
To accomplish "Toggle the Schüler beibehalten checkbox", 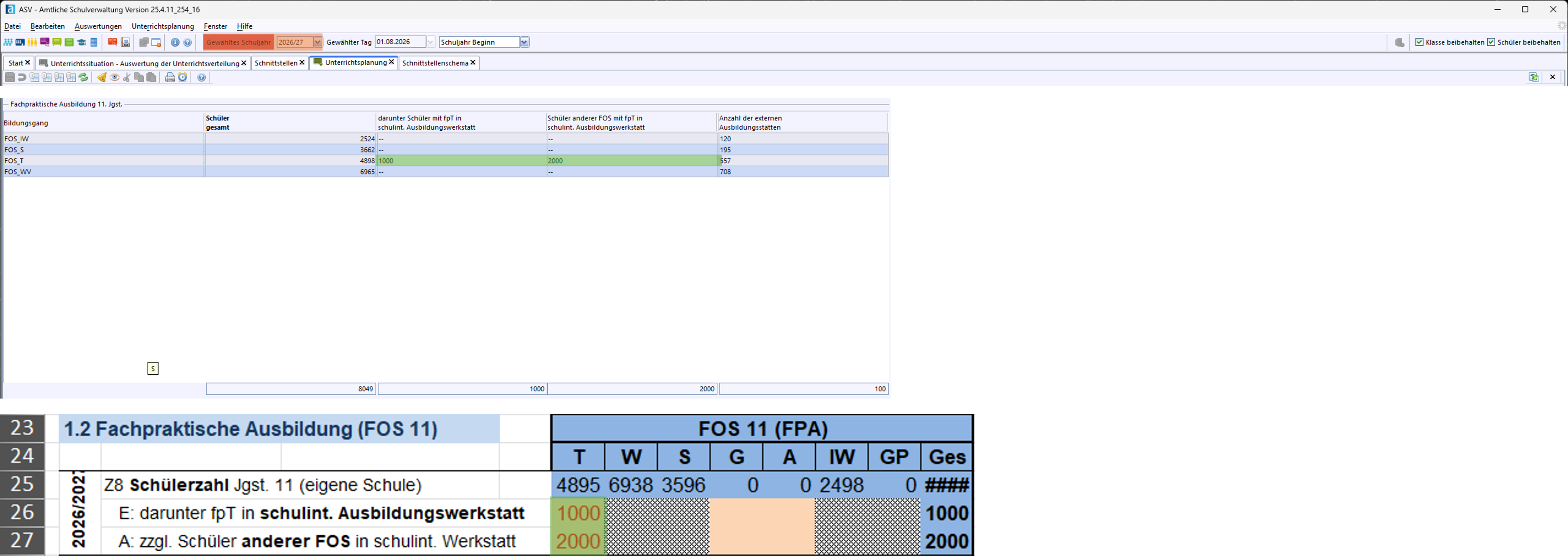I will 1491,43.
